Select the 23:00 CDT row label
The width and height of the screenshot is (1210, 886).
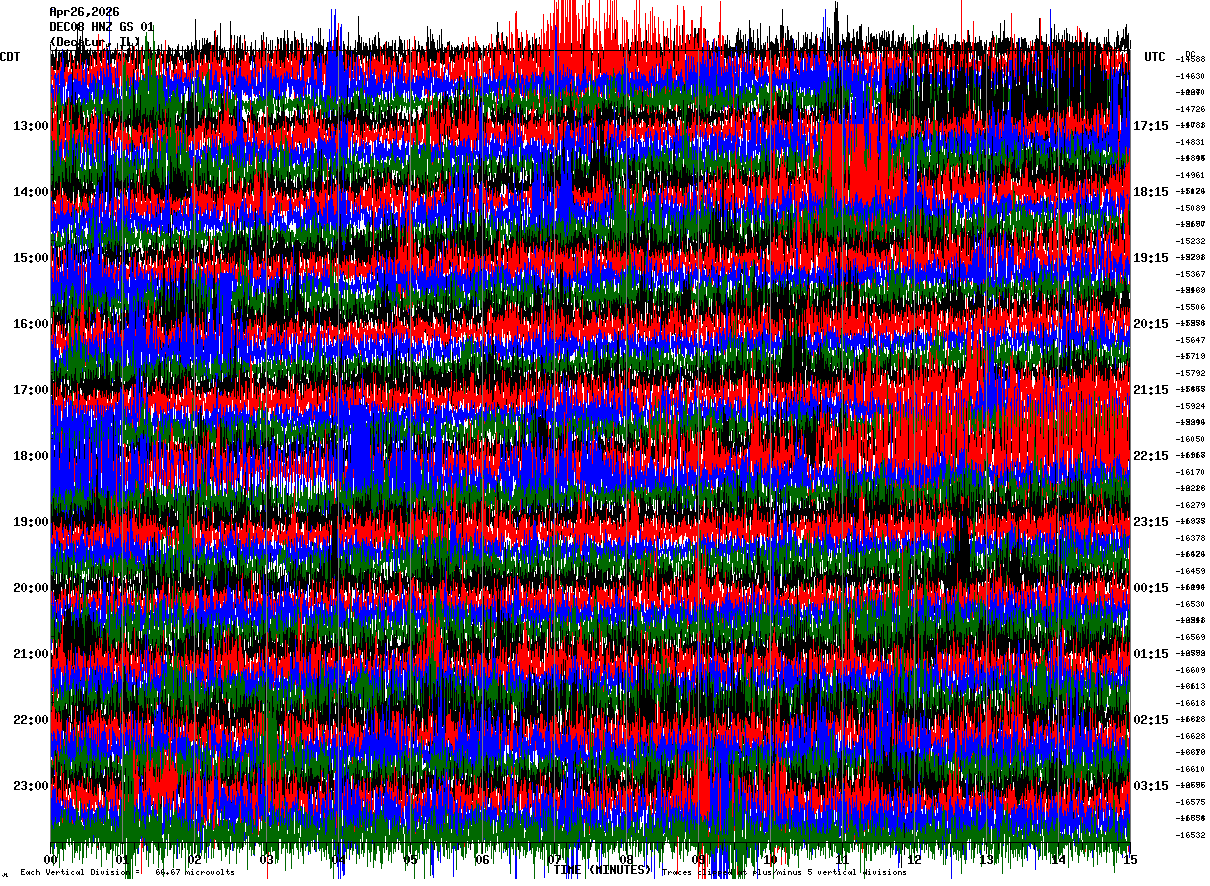pyautogui.click(x=30, y=786)
